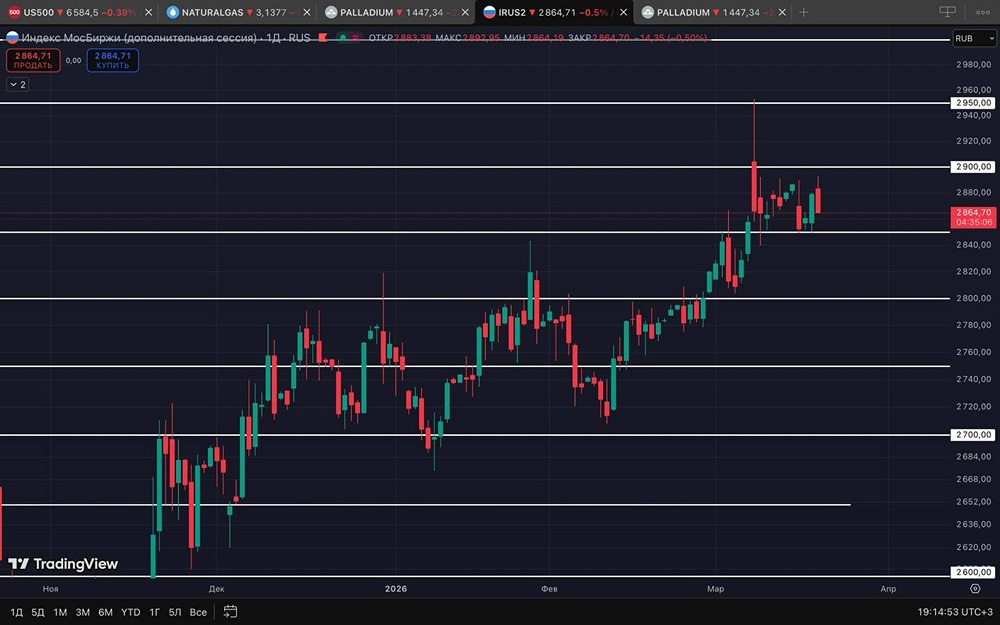
Task: Show all data with Все range
Action: tap(198, 612)
